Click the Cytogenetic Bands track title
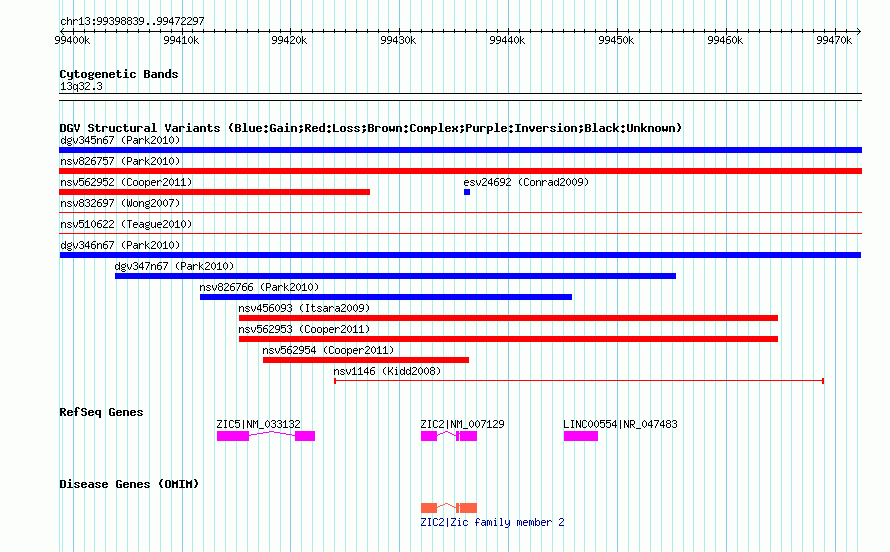Image resolution: width=890 pixels, height=552 pixels. click(119, 74)
